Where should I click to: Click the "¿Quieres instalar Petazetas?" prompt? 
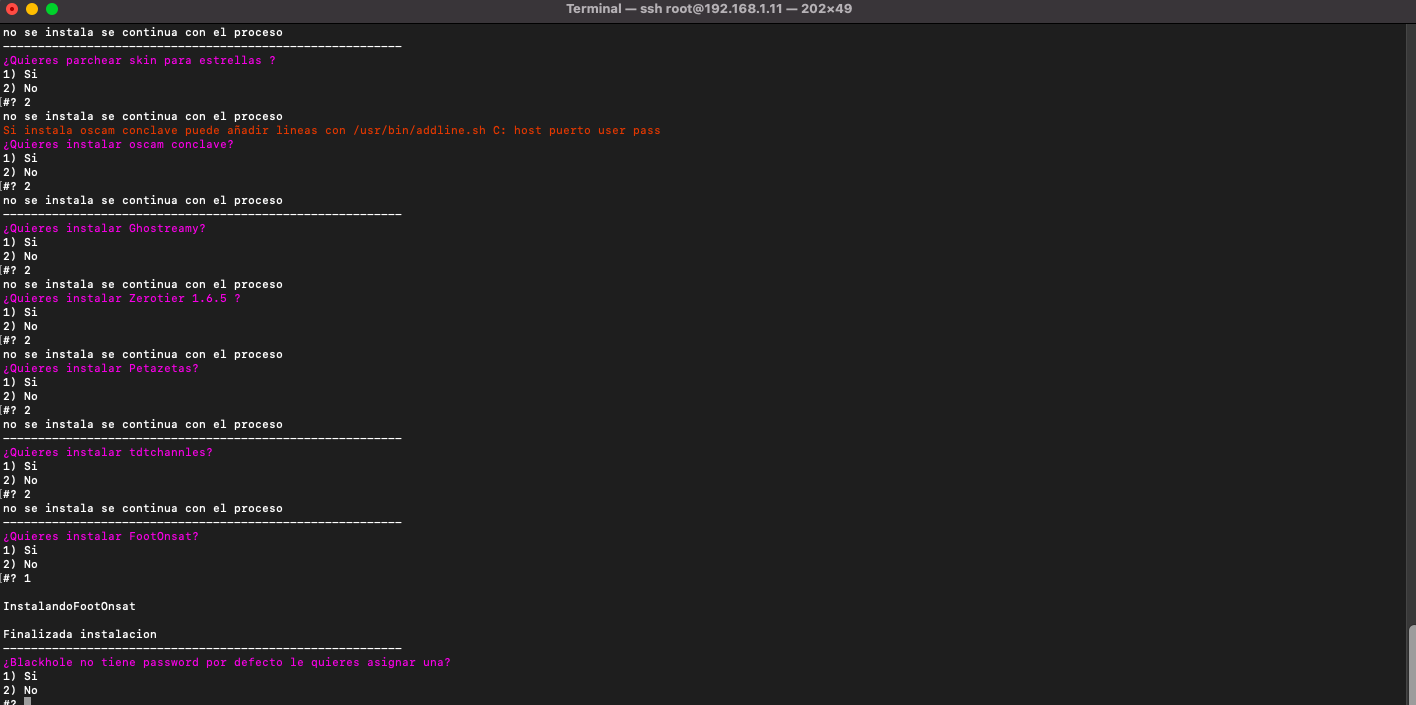[101, 368]
